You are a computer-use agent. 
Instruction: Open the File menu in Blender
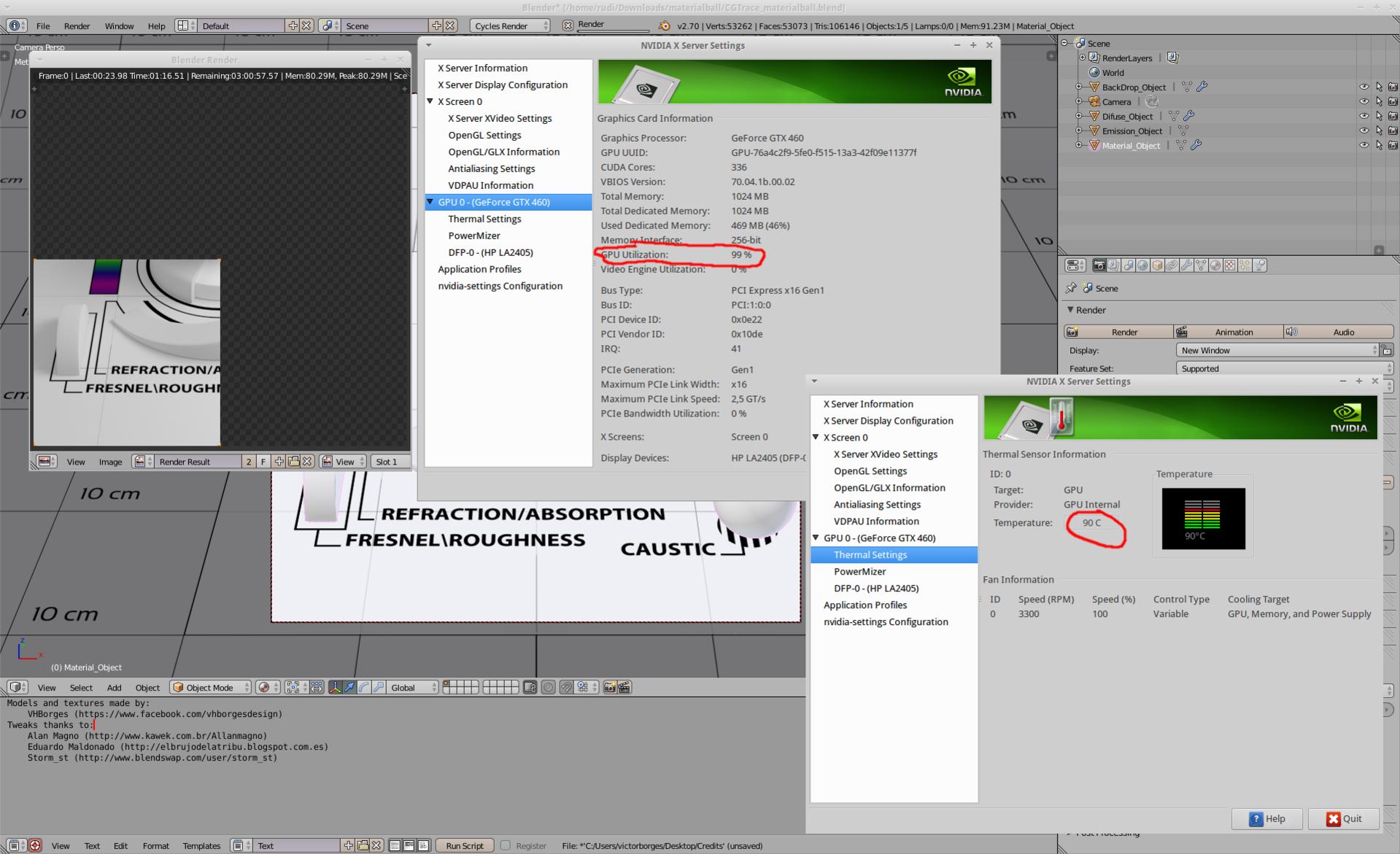(43, 26)
